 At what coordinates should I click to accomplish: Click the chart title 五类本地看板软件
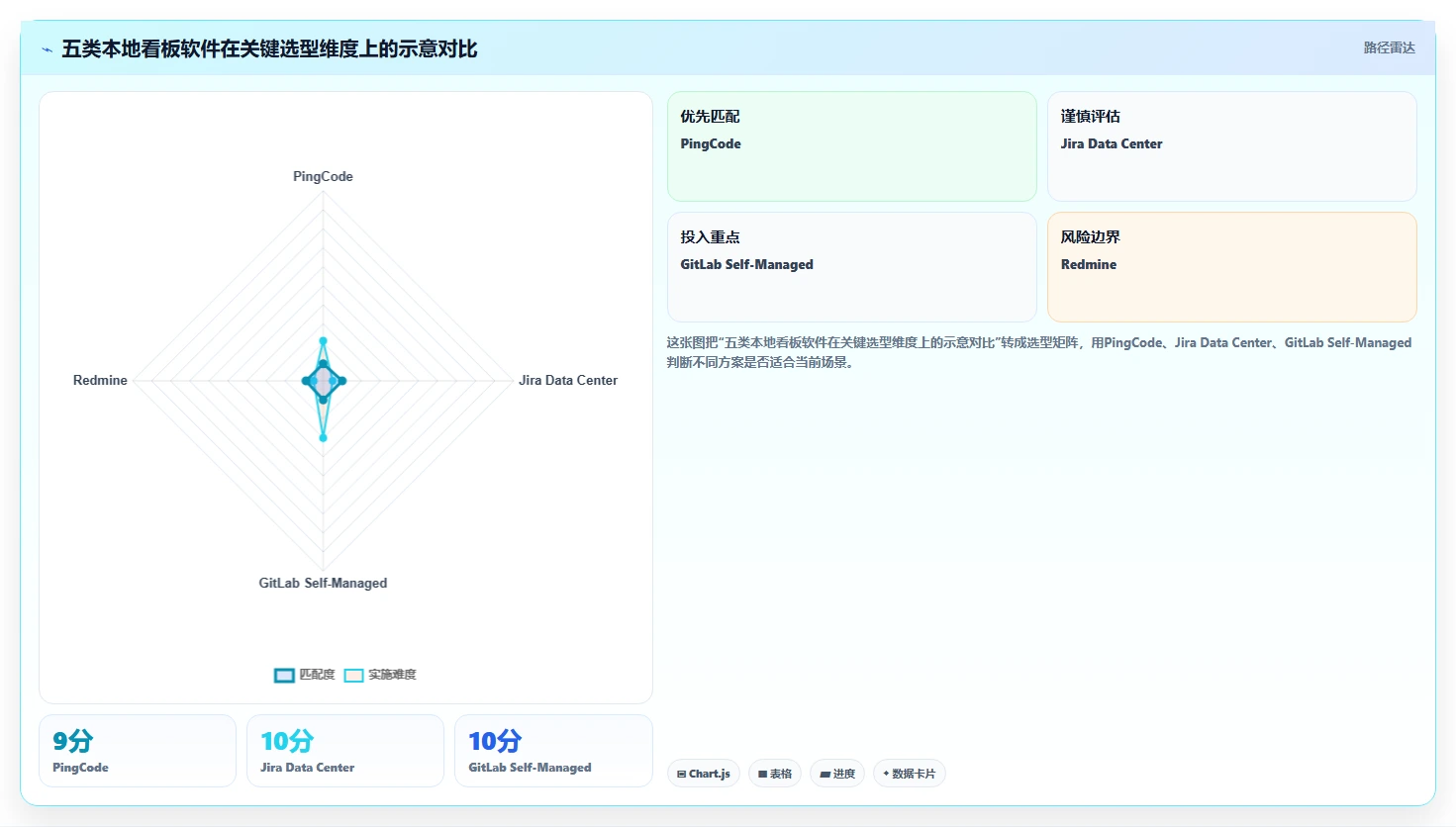(x=269, y=48)
